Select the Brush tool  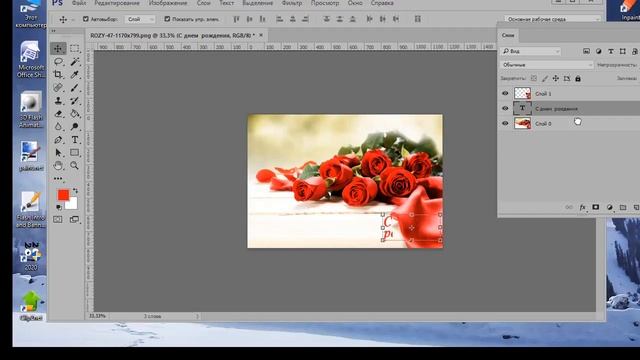(74, 87)
